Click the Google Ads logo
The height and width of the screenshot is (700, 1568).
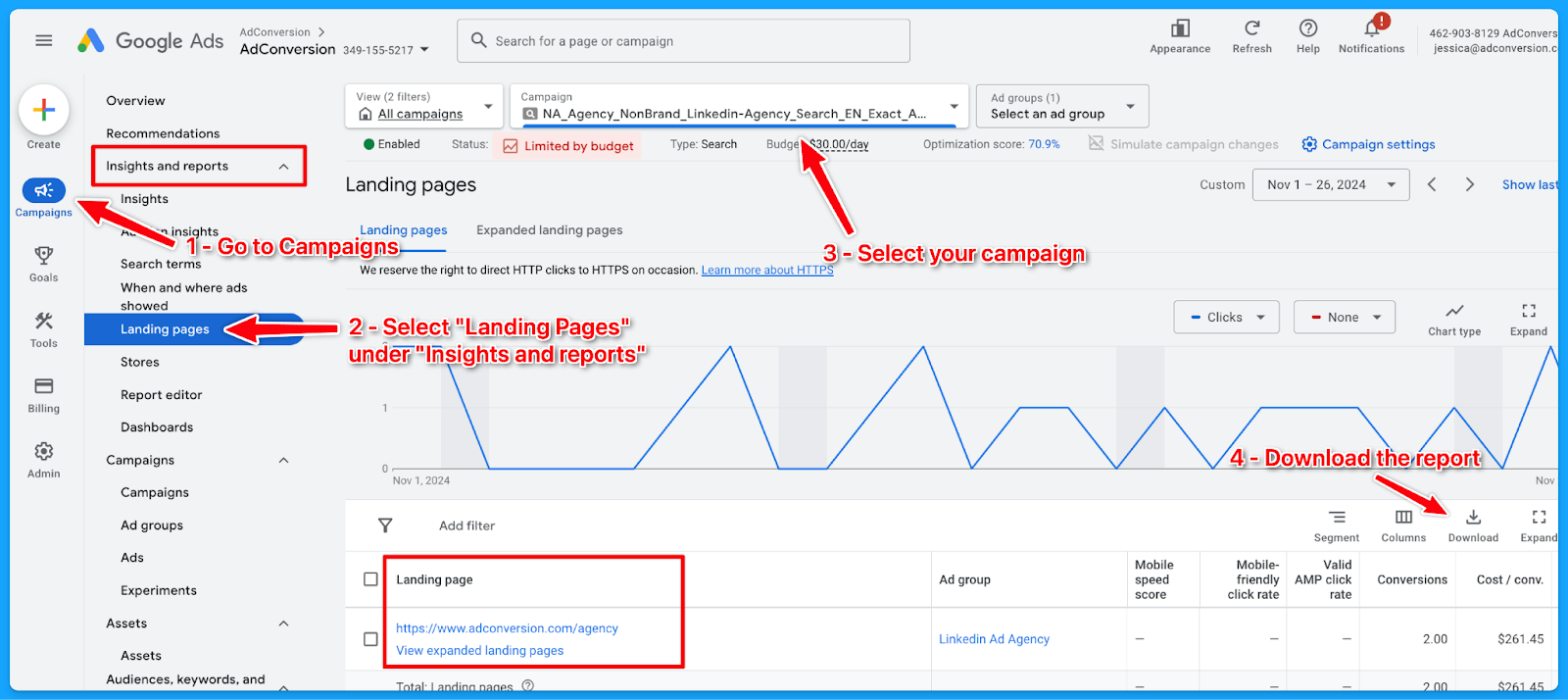pos(150,40)
